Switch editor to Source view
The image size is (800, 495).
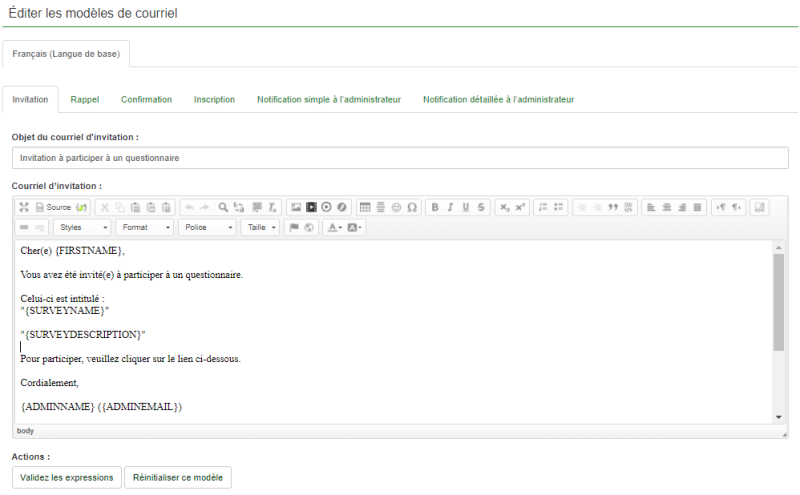pos(53,207)
